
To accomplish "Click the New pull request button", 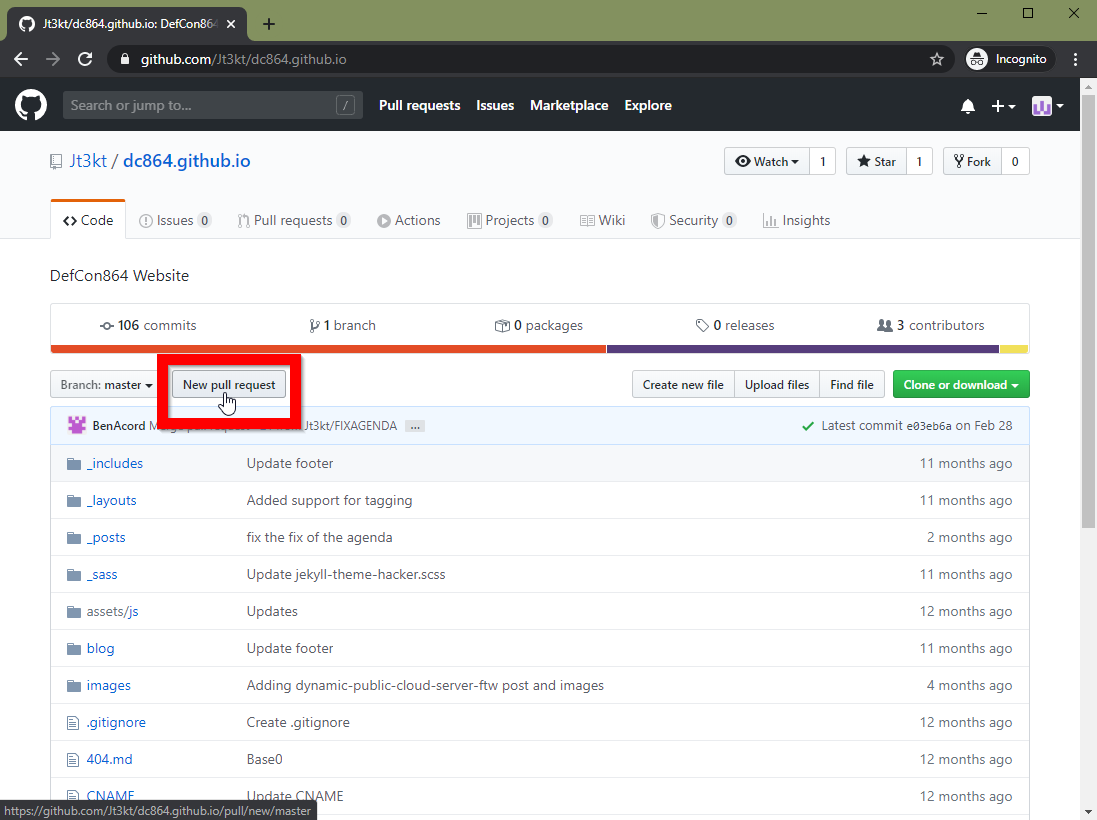I will coord(228,384).
